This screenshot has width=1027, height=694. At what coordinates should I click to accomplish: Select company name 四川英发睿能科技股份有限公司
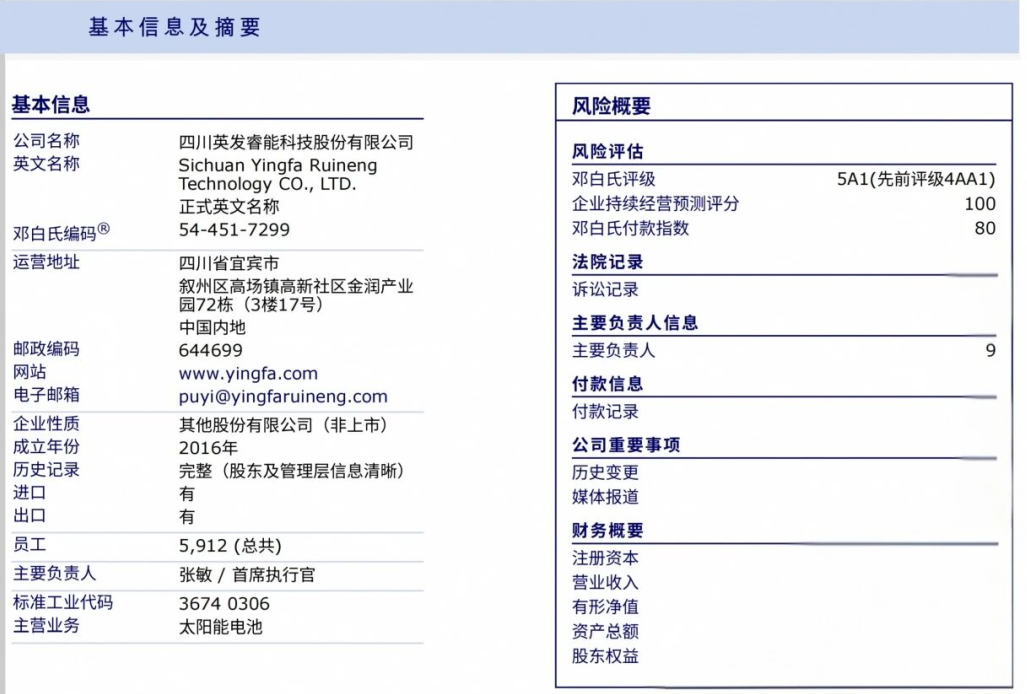tap(296, 142)
